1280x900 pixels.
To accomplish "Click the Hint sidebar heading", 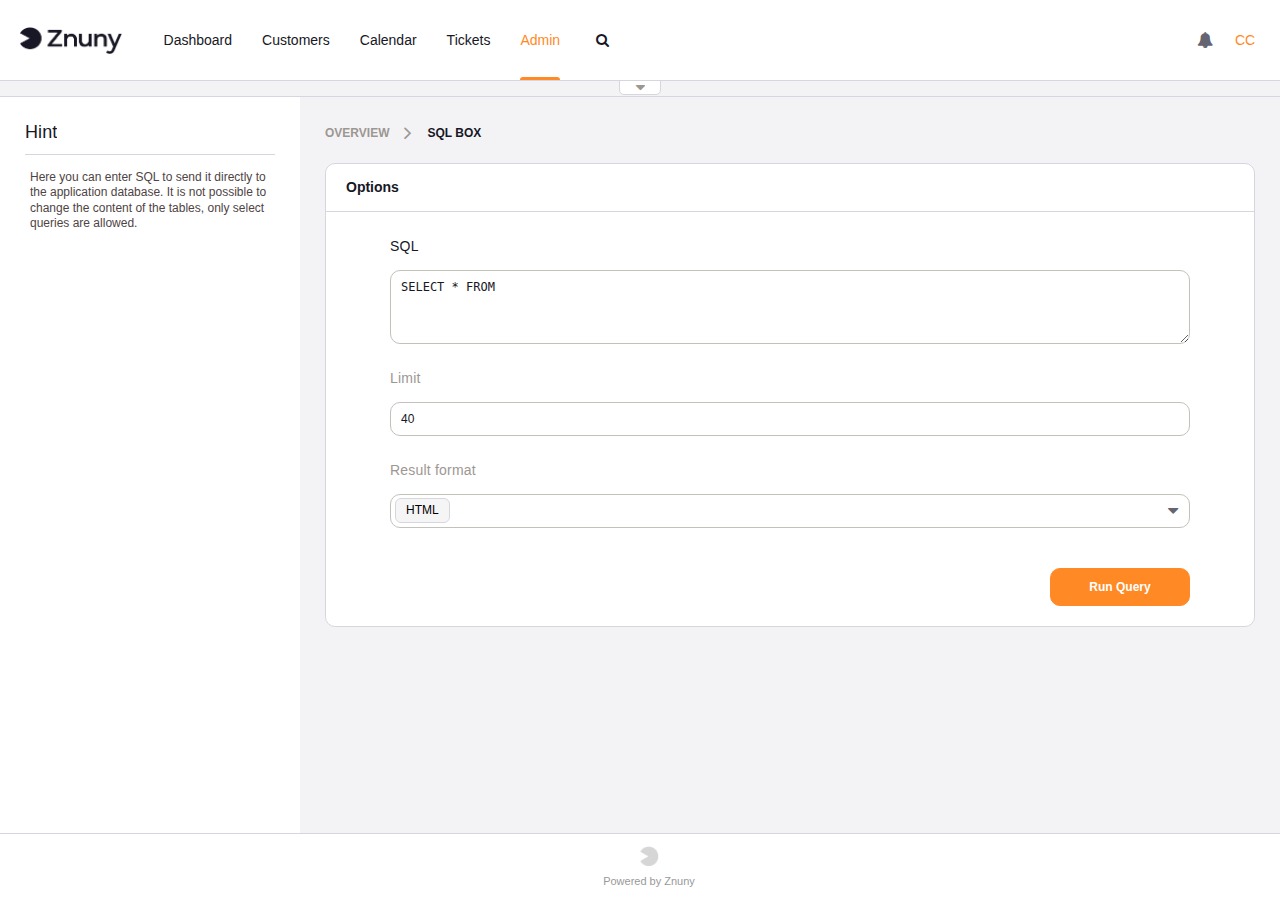I will click(x=41, y=132).
